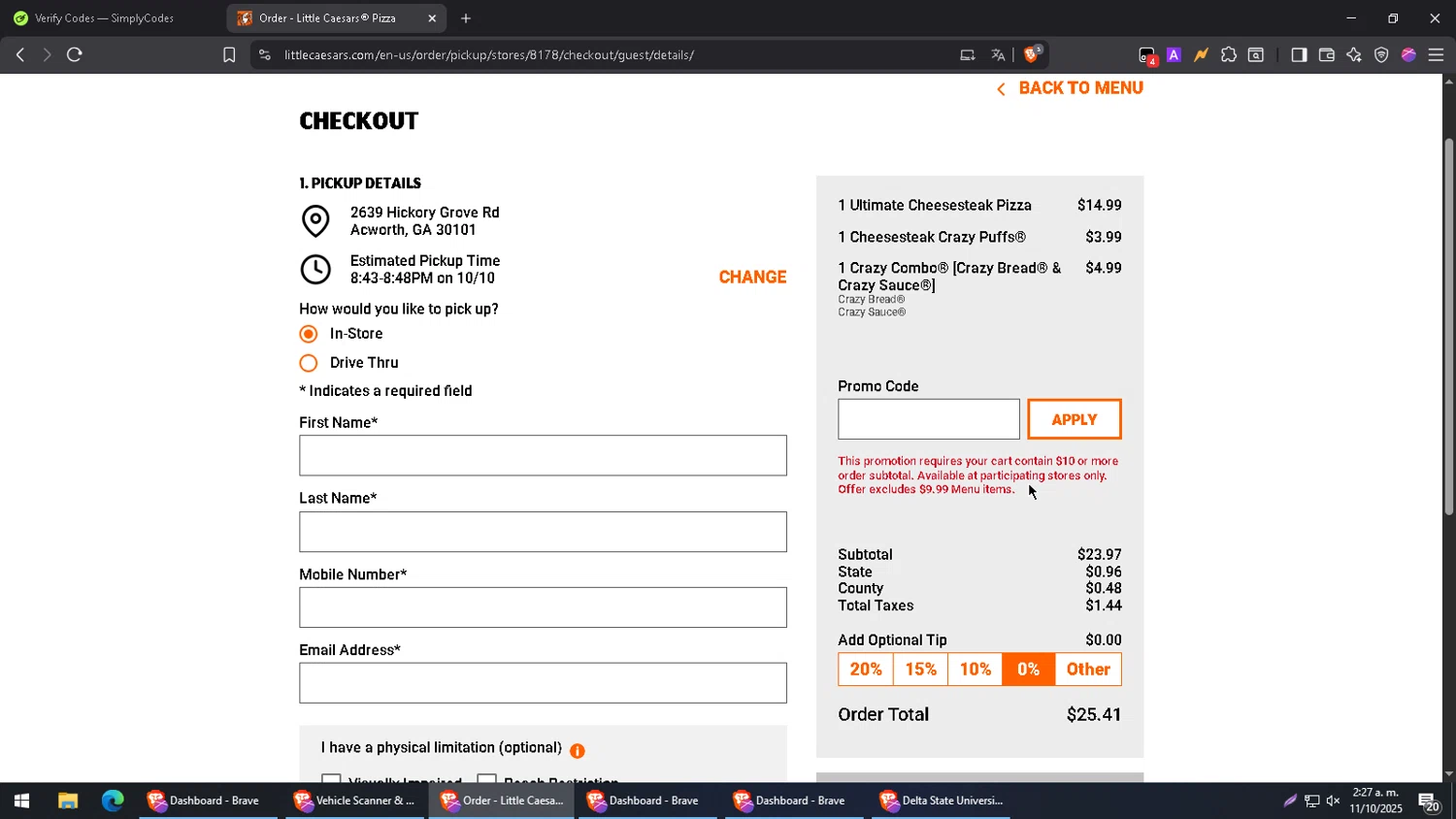This screenshot has width=1456, height=819.
Task: Go BACK TO MENU
Action: 1070,88
